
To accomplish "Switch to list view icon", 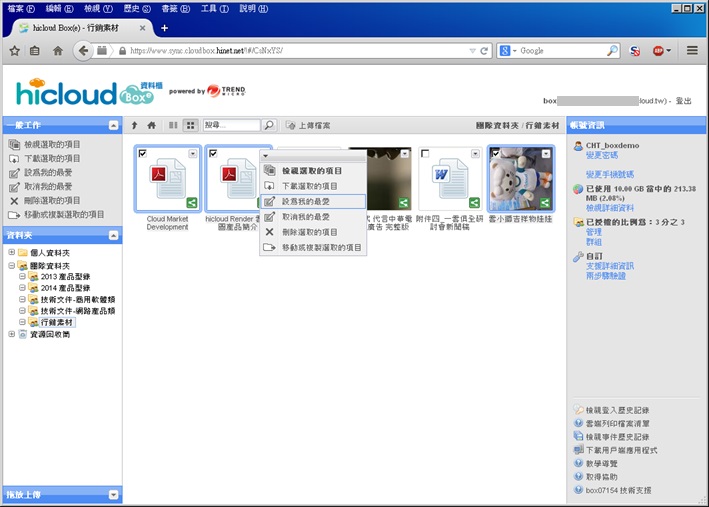I will pos(173,125).
